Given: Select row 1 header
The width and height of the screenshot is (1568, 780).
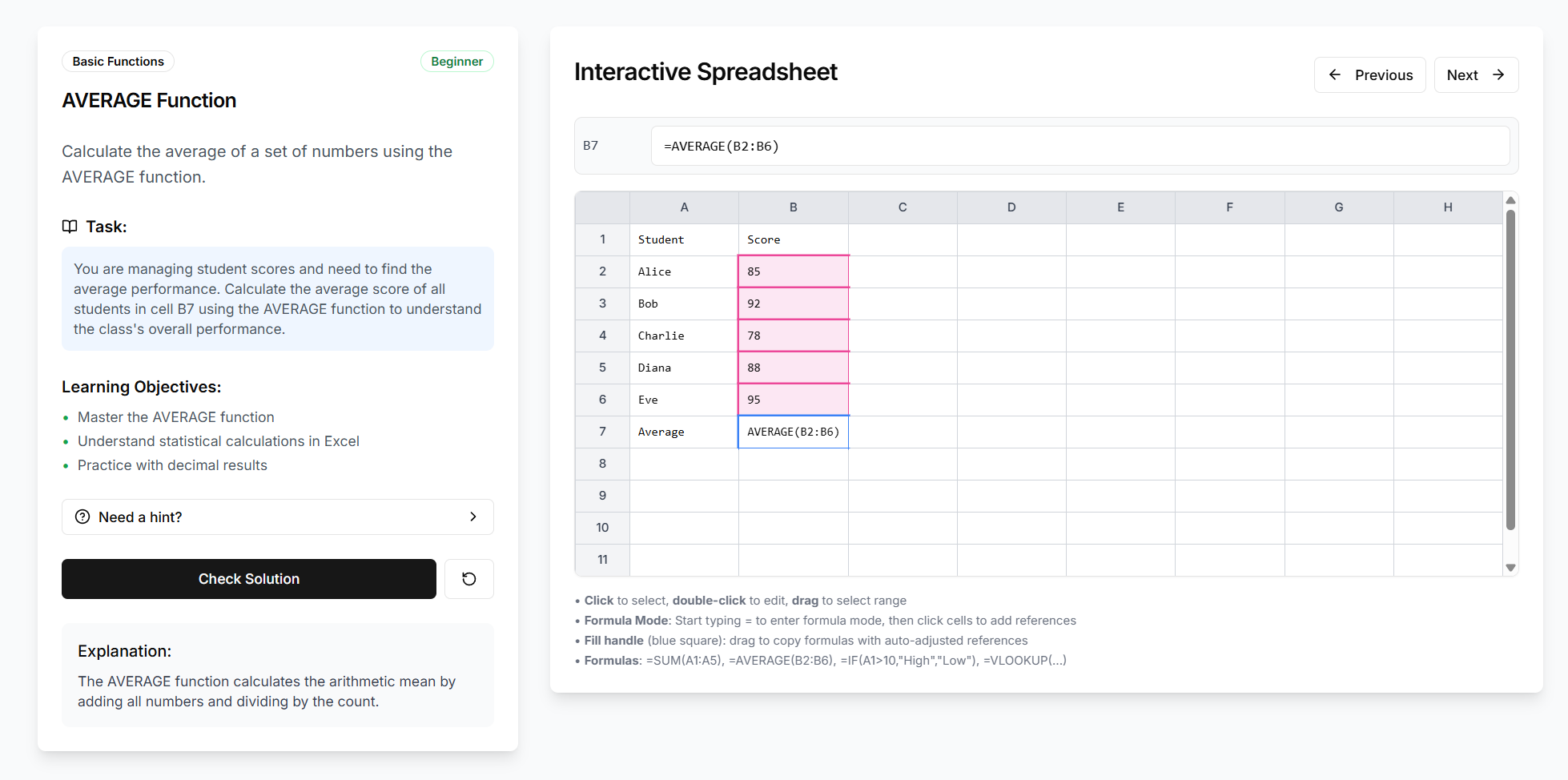Looking at the screenshot, I should 602,239.
